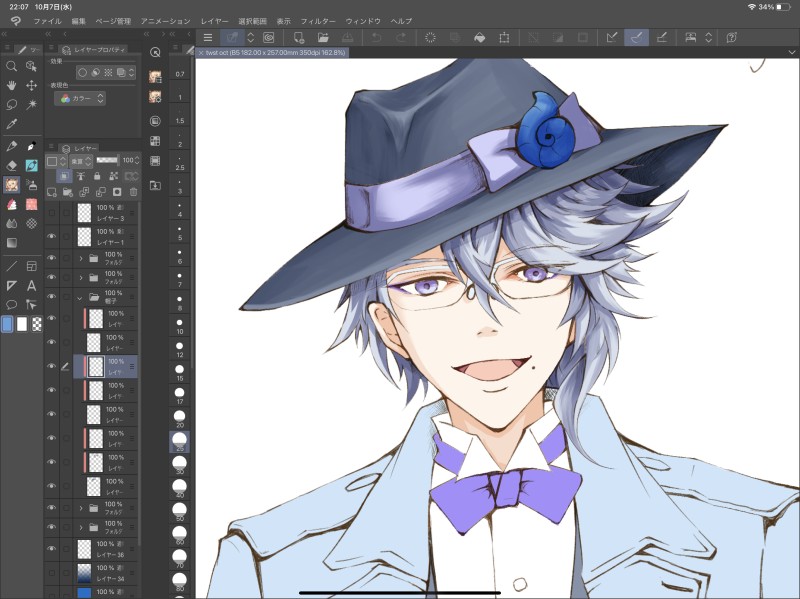Open the hamburger menu in command bar
This screenshot has width=800, height=599.
[208, 37]
